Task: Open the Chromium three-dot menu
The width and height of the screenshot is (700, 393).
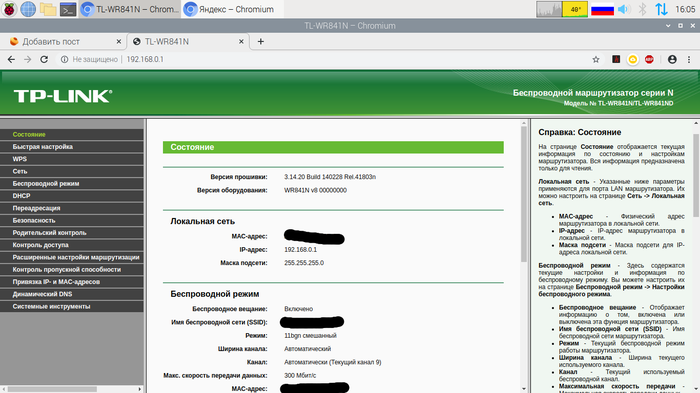Action: coord(689,59)
